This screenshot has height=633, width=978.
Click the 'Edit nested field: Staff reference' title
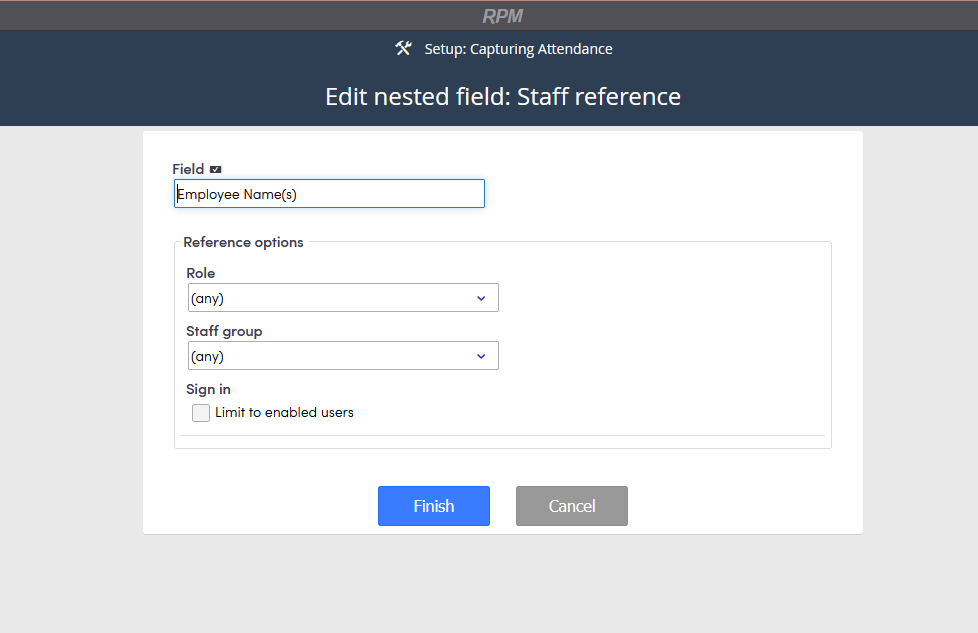(x=503, y=97)
